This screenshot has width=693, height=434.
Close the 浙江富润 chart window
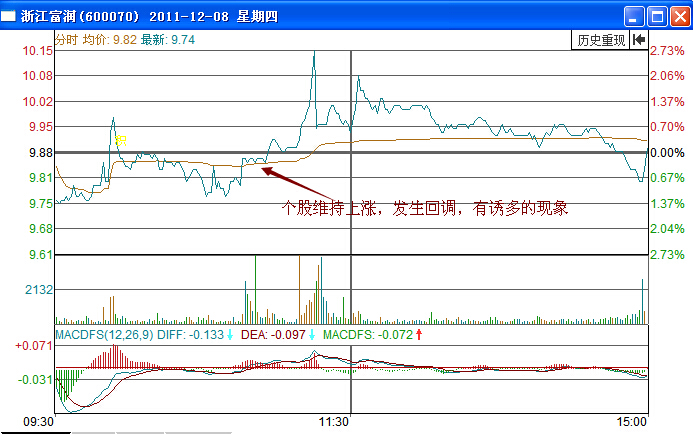(x=678, y=16)
